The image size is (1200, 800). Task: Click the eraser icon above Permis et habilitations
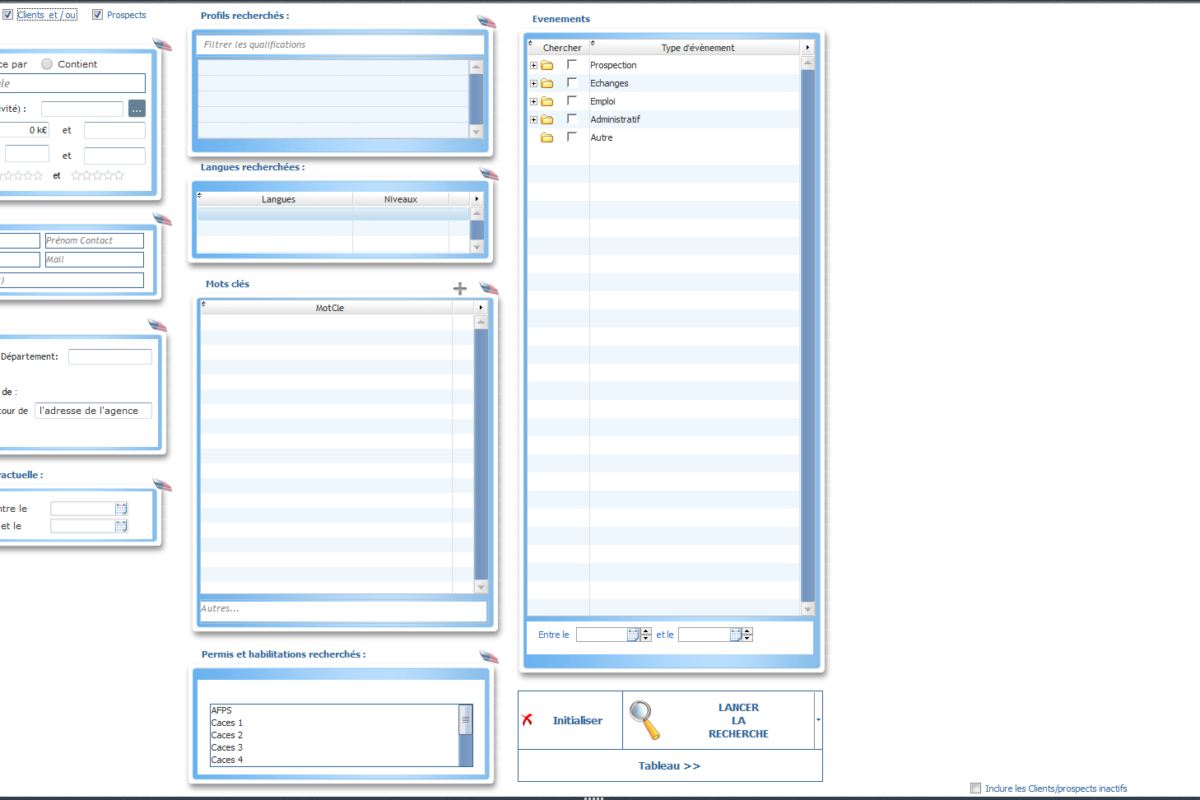click(488, 657)
